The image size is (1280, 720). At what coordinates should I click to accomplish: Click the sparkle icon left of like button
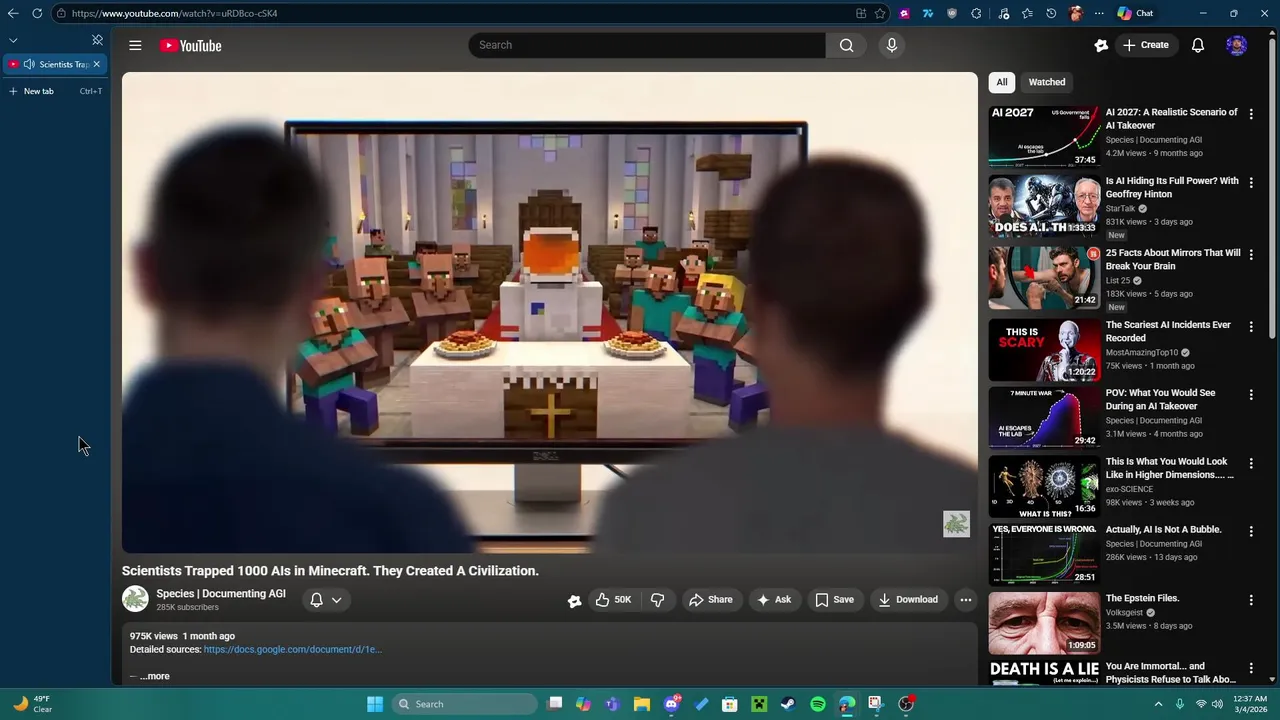point(574,601)
